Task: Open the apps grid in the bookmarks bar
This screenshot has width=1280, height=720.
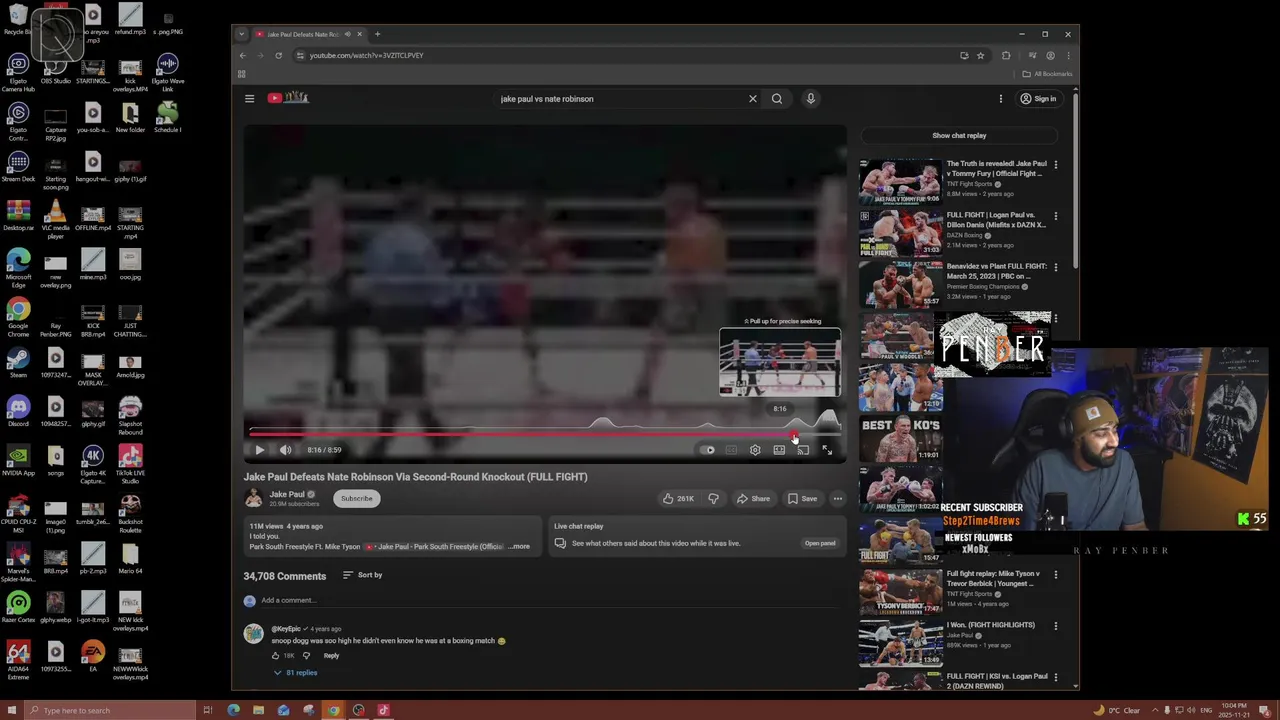Action: (x=241, y=74)
